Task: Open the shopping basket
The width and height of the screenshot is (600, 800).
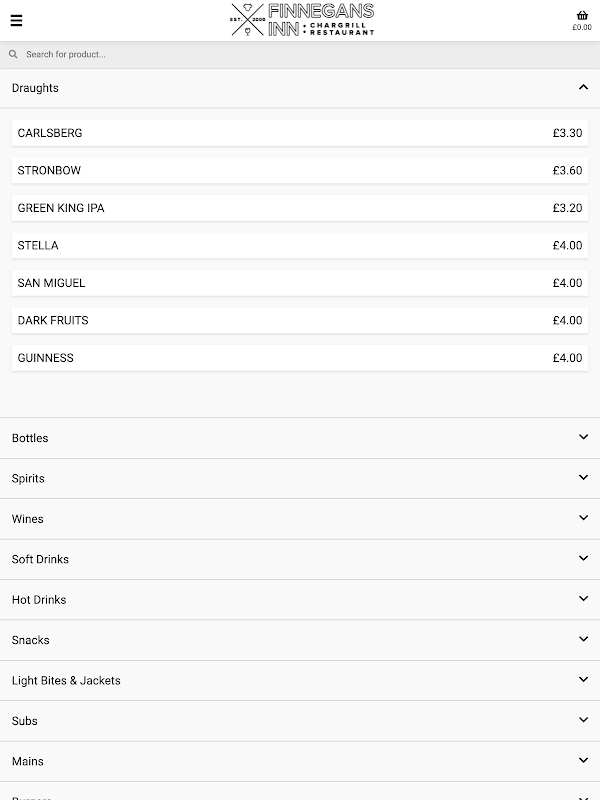Action: (x=582, y=20)
